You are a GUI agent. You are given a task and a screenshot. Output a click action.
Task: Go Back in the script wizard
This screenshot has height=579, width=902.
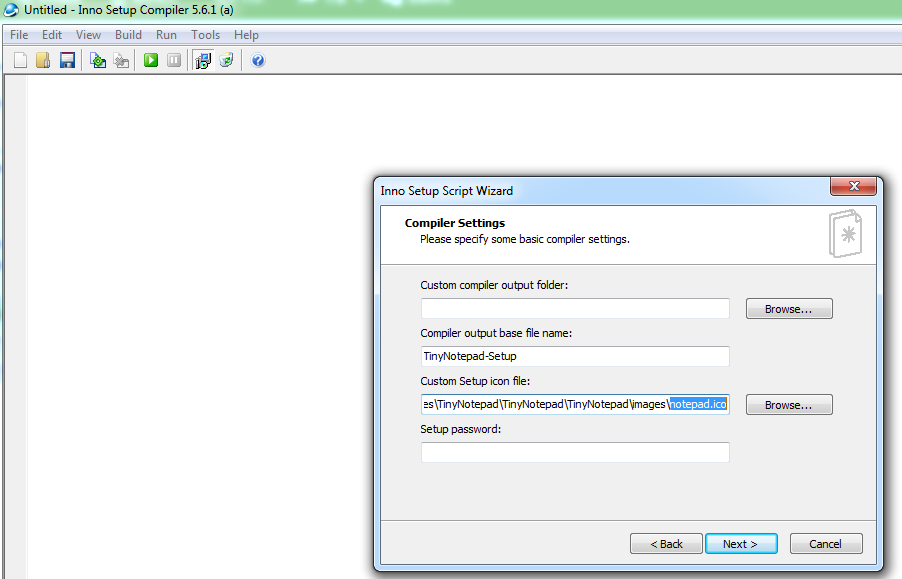coord(666,544)
